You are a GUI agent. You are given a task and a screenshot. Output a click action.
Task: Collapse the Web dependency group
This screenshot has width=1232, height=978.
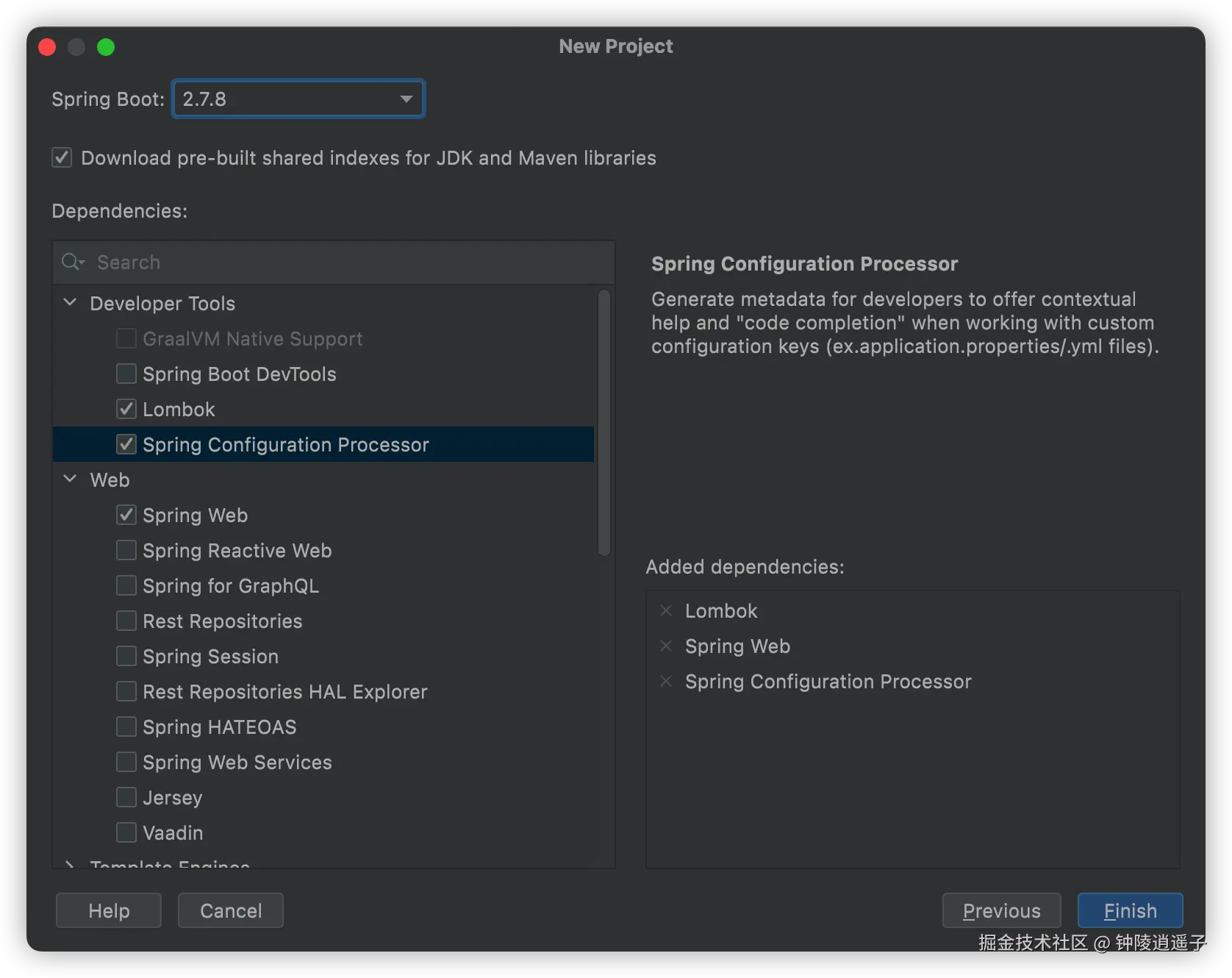point(71,479)
